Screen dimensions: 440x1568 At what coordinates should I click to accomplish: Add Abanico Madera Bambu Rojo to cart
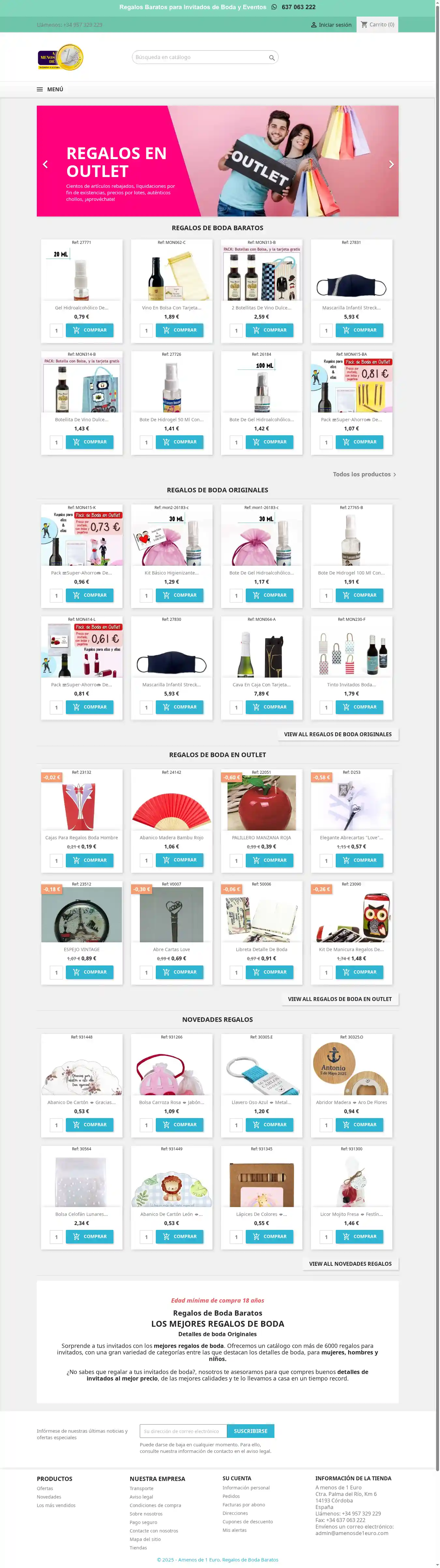180,860
